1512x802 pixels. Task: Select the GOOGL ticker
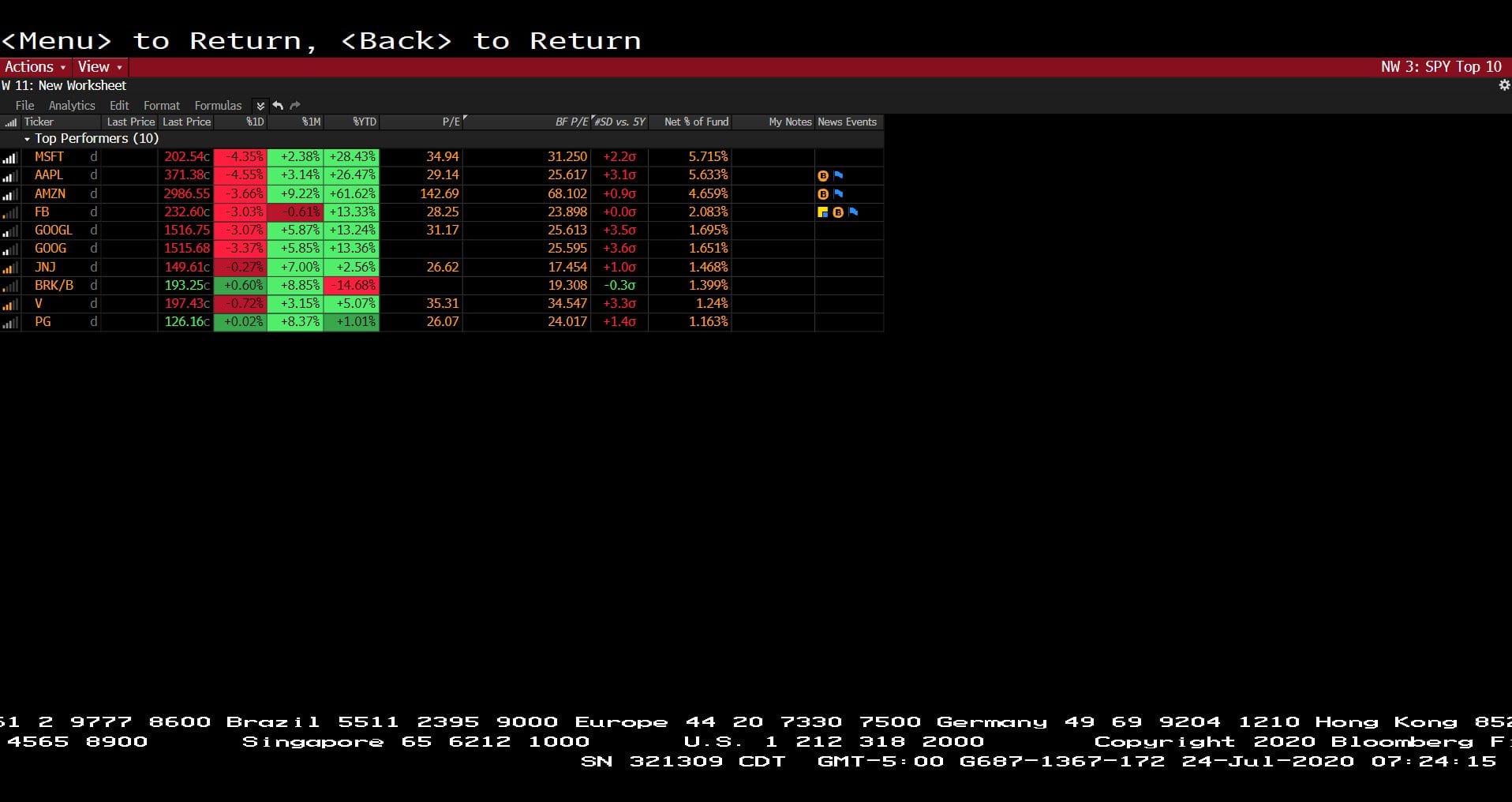[54, 230]
